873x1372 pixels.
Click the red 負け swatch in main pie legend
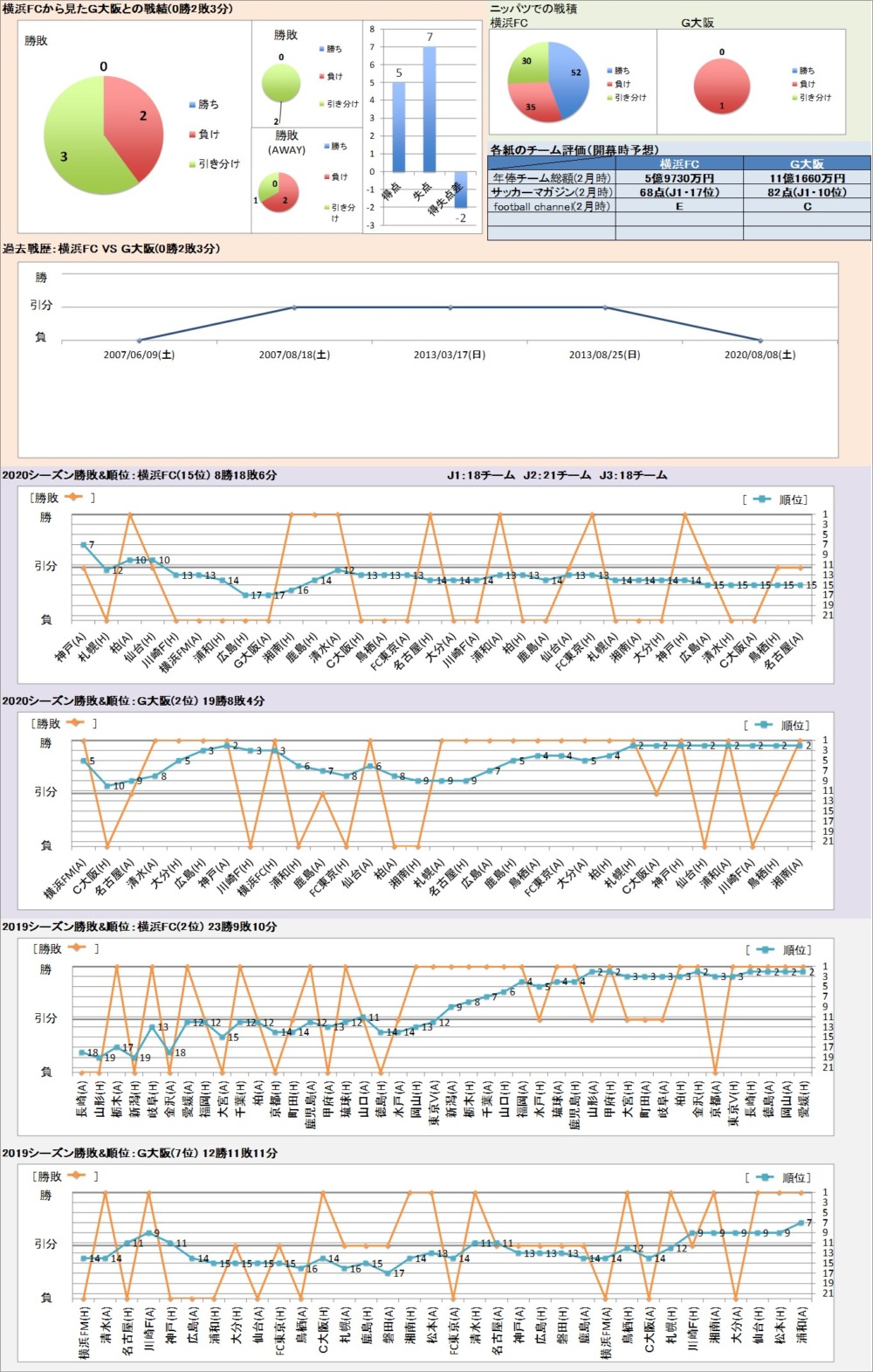tap(192, 134)
